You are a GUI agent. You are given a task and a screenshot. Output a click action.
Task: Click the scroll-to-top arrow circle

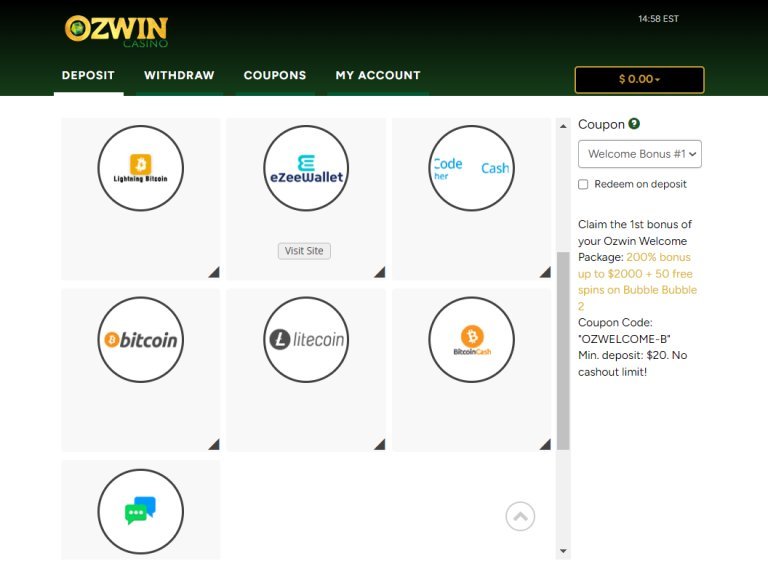[x=520, y=516]
